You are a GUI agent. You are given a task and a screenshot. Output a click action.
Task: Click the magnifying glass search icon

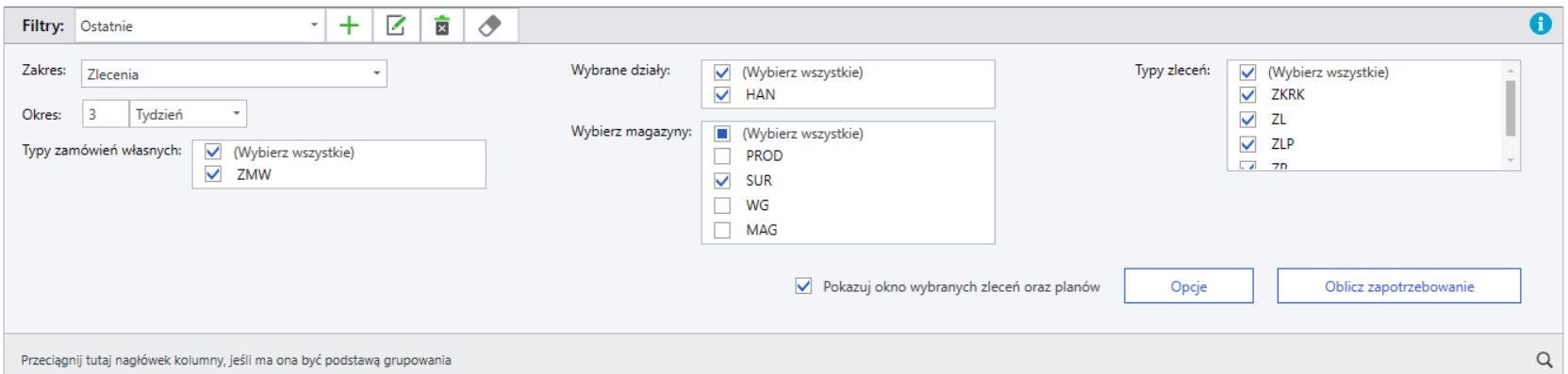coord(1543,359)
